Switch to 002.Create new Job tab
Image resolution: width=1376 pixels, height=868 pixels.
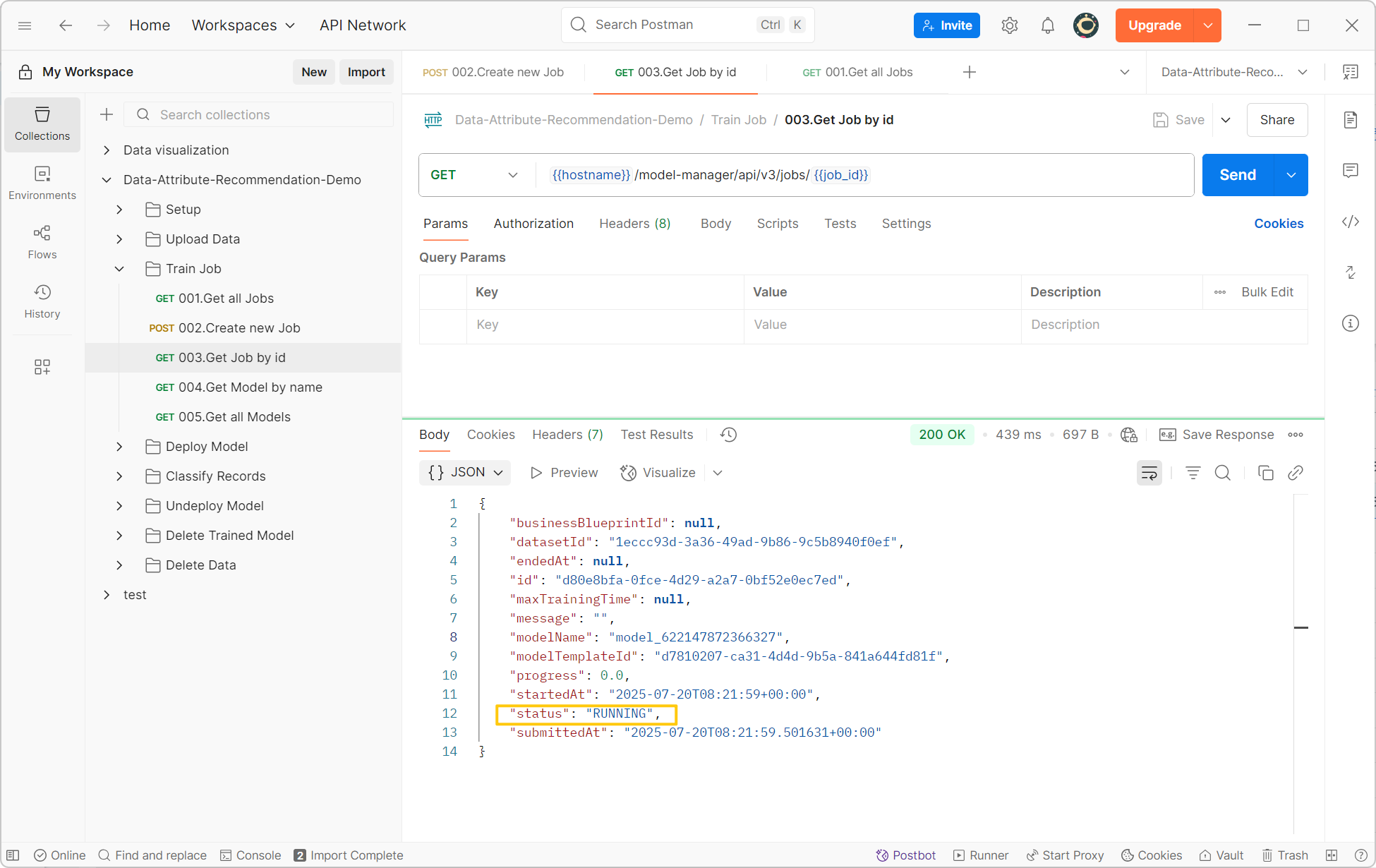click(493, 72)
